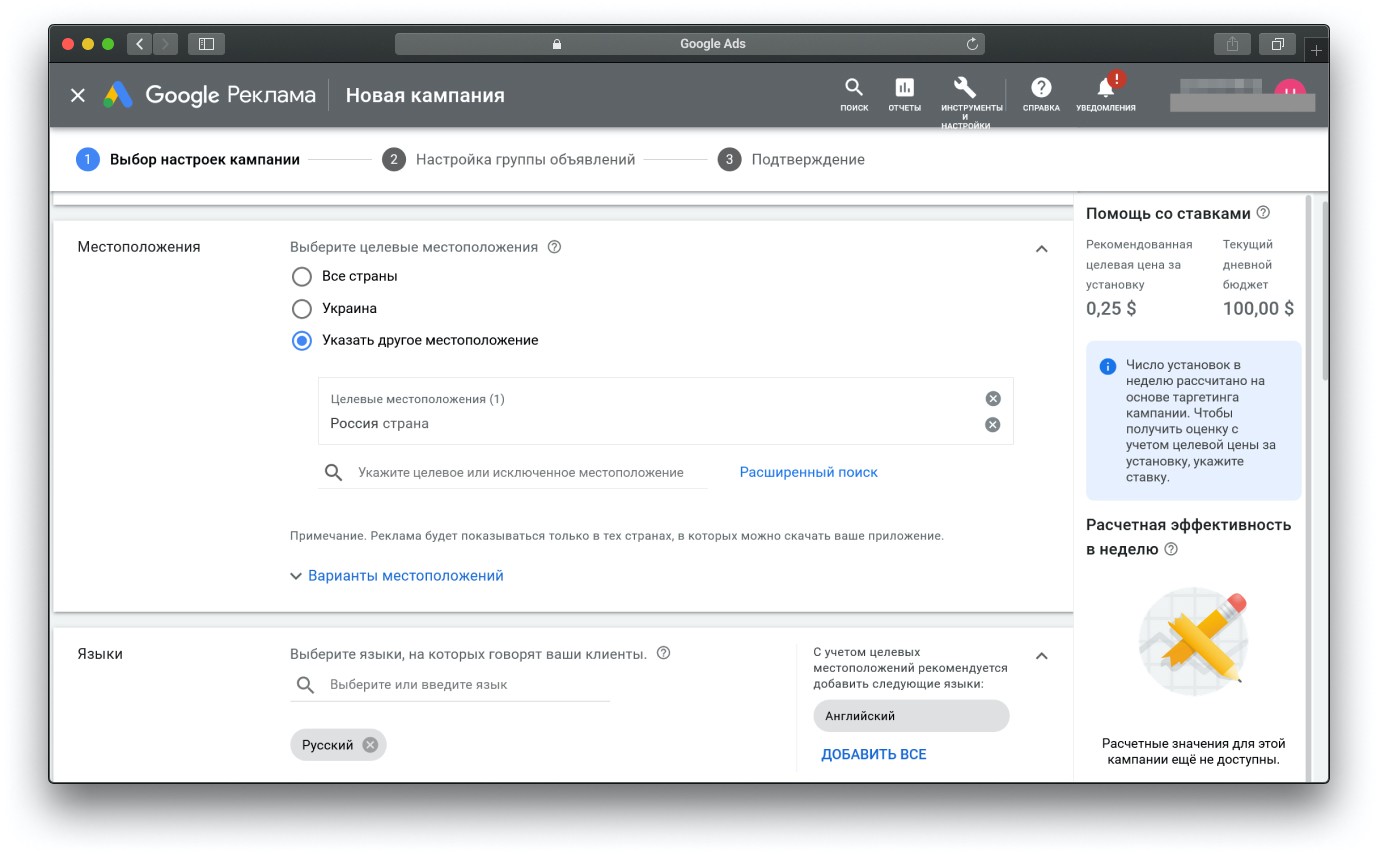Go to step 3 Подтверждение
The image size is (1378, 856).
tap(791, 159)
